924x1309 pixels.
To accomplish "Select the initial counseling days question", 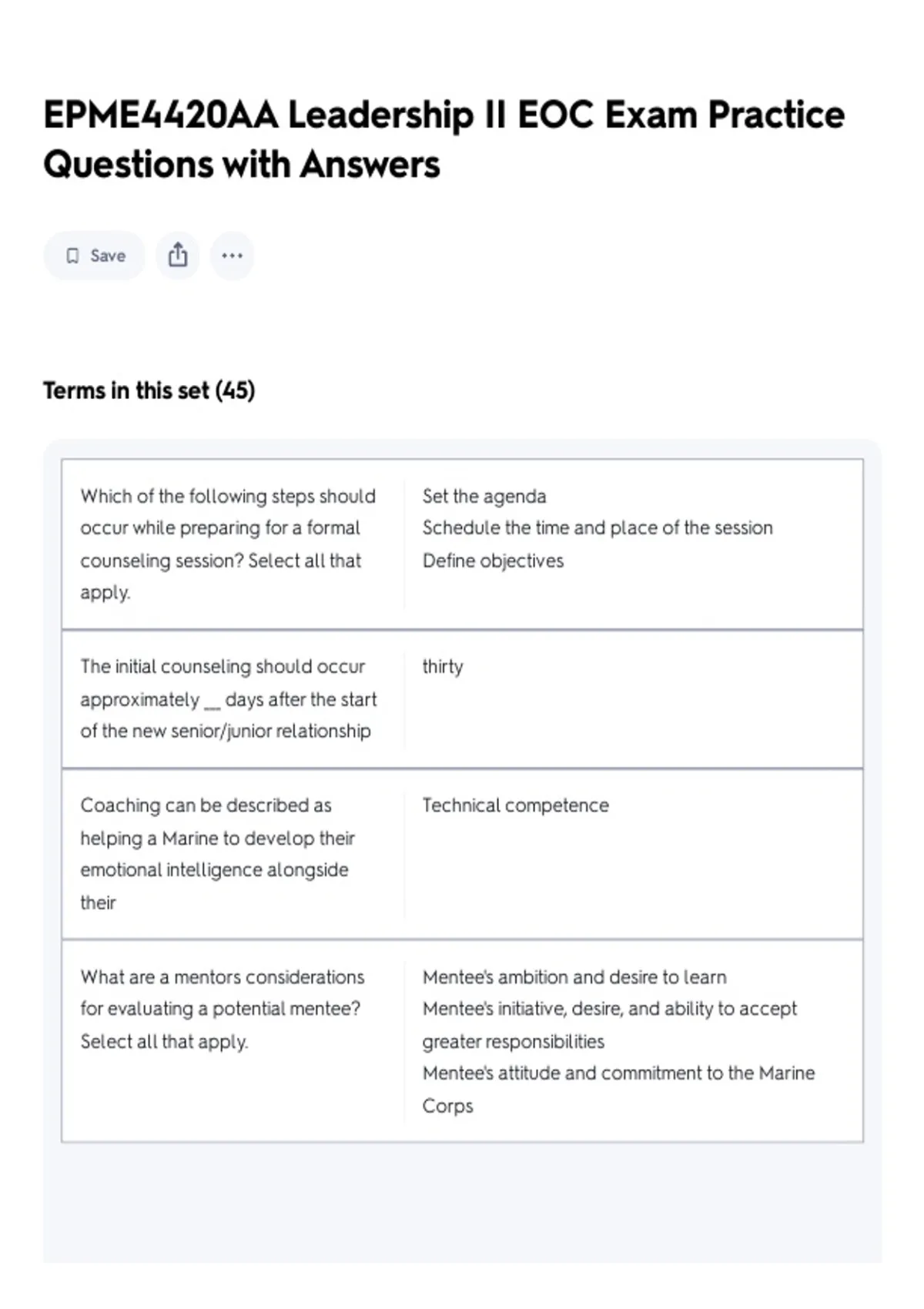I will pos(229,699).
